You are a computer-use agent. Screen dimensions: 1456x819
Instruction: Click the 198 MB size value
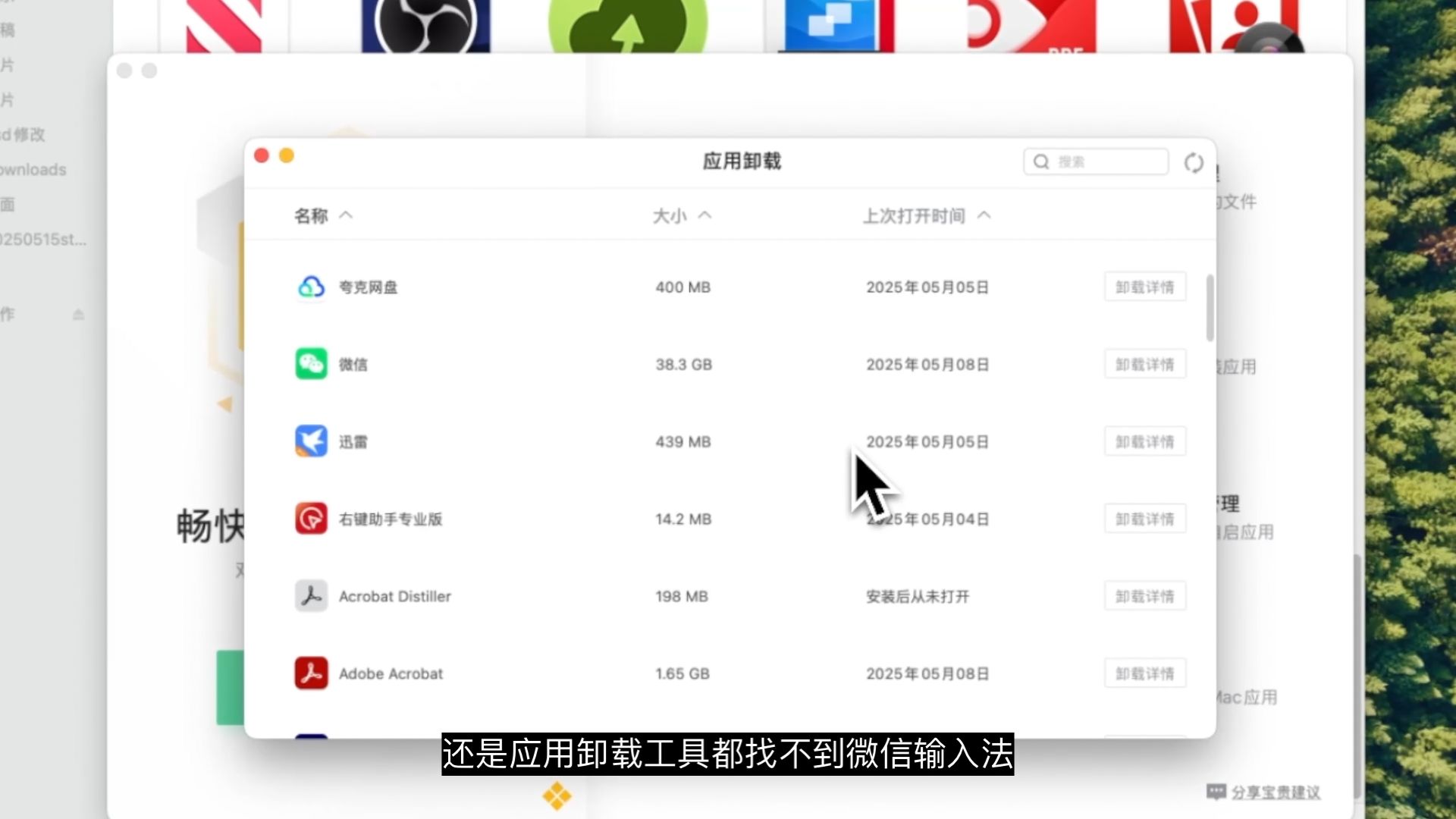click(682, 596)
